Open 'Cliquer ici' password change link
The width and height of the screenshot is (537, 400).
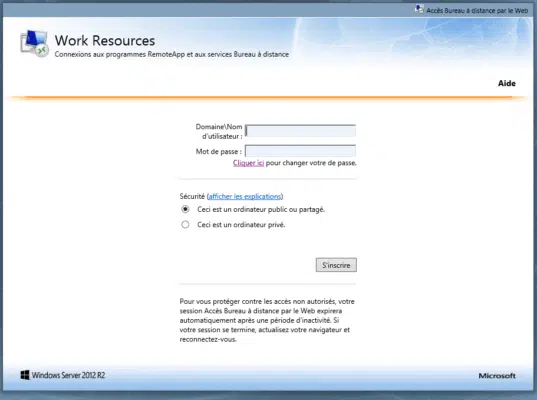pos(248,163)
